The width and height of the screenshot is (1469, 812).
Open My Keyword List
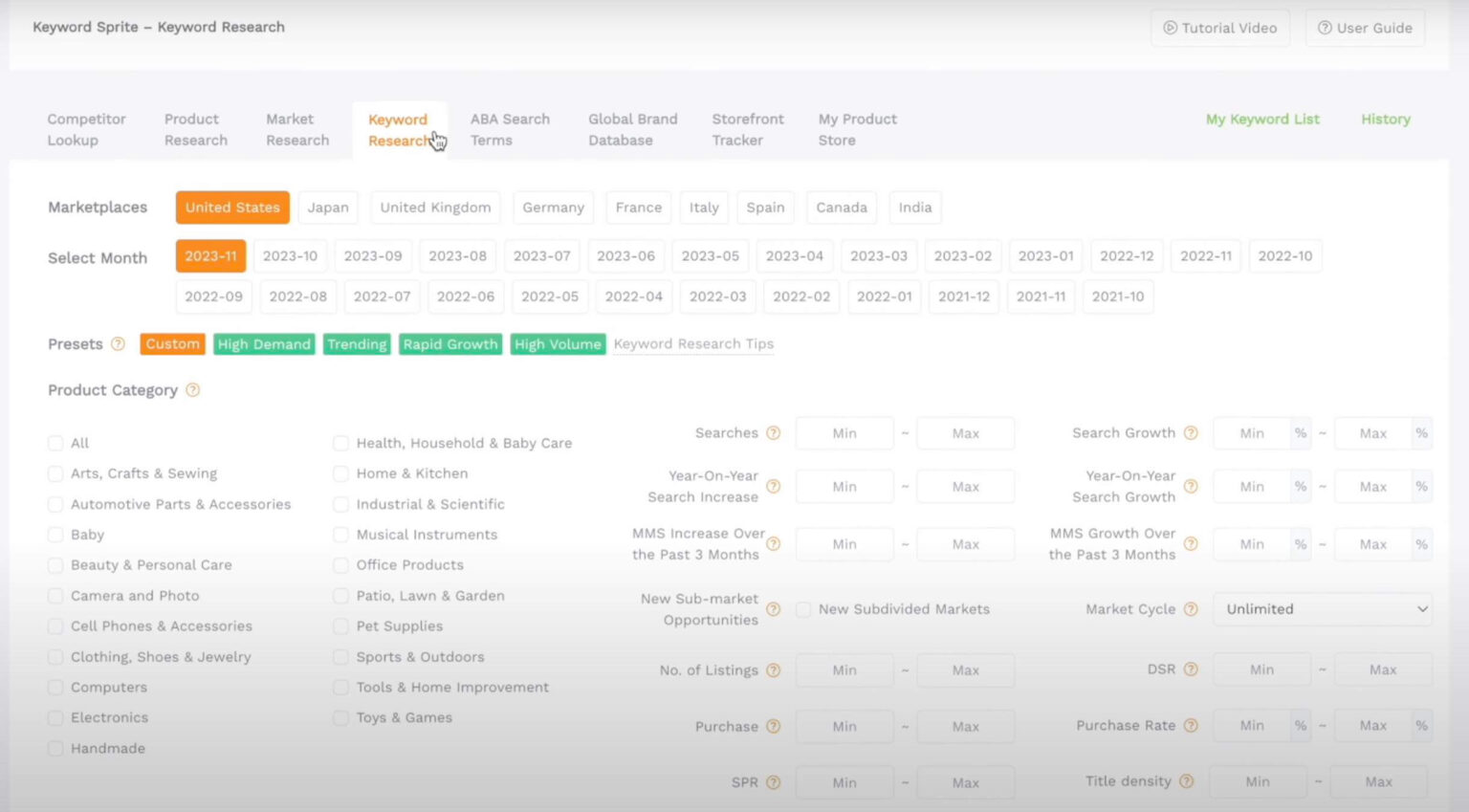click(x=1262, y=119)
